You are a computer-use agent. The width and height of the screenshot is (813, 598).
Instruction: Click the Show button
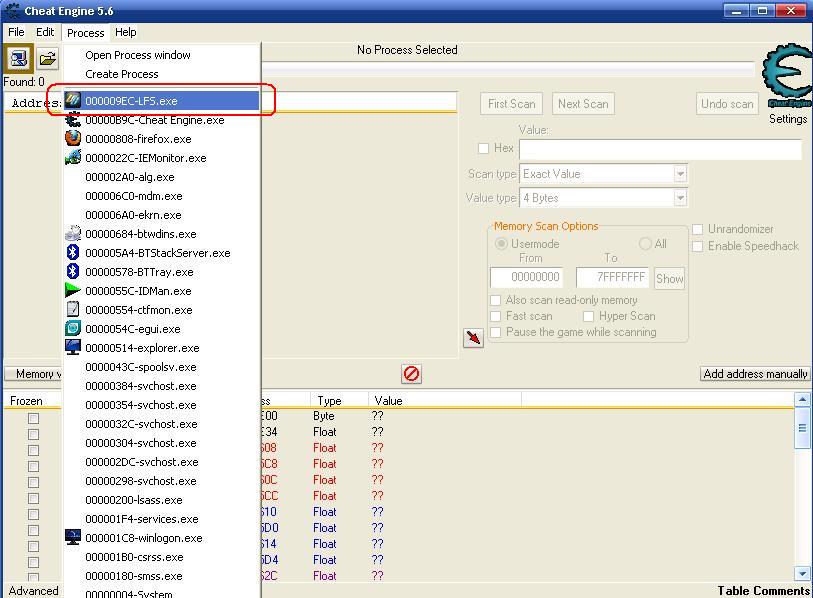point(669,279)
